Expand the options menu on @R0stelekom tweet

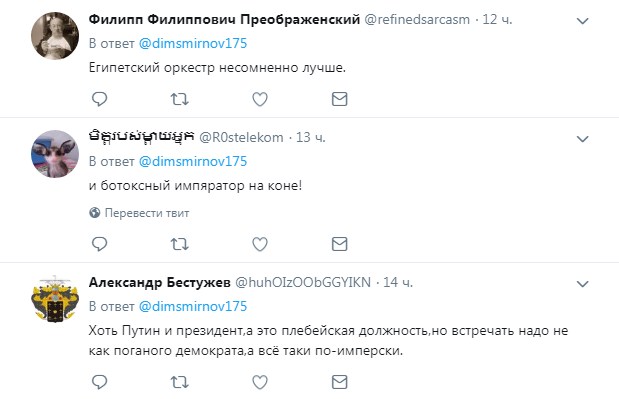[583, 139]
